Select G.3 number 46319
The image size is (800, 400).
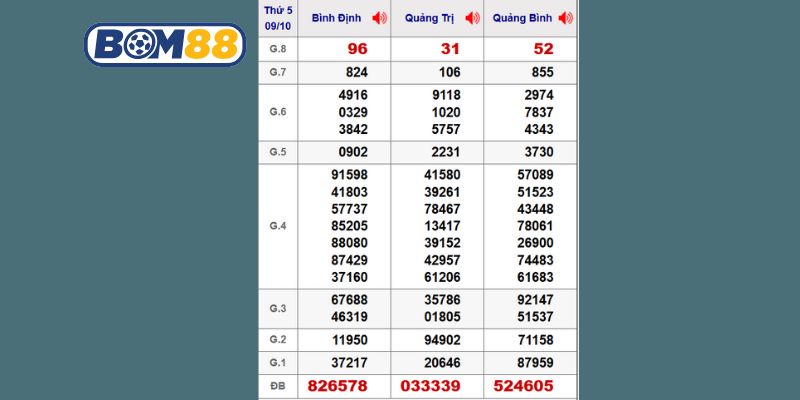[x=349, y=317]
